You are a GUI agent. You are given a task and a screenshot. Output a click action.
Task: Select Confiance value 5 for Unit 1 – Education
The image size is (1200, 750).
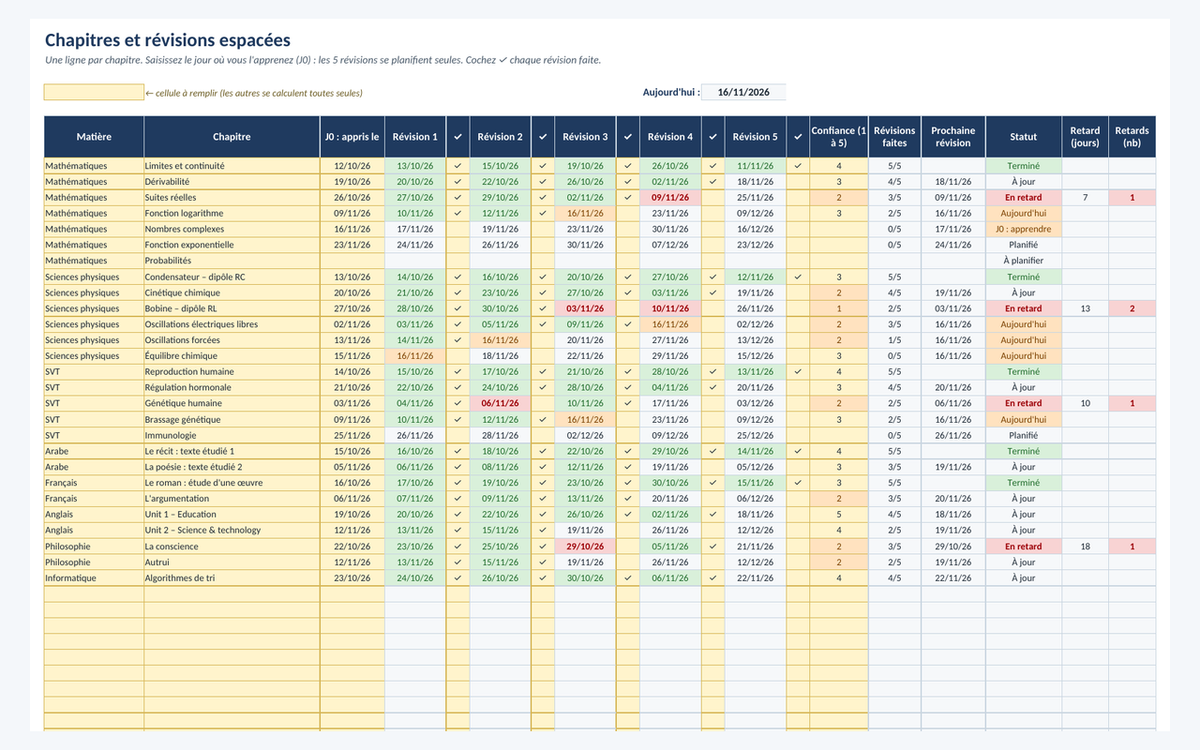click(839, 515)
